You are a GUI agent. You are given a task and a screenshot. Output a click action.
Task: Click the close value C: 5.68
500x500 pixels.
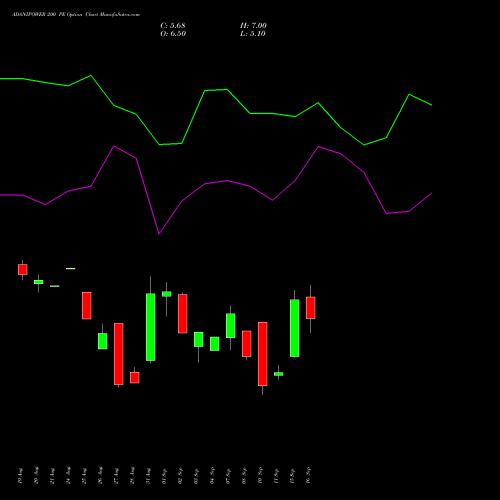coord(173,26)
